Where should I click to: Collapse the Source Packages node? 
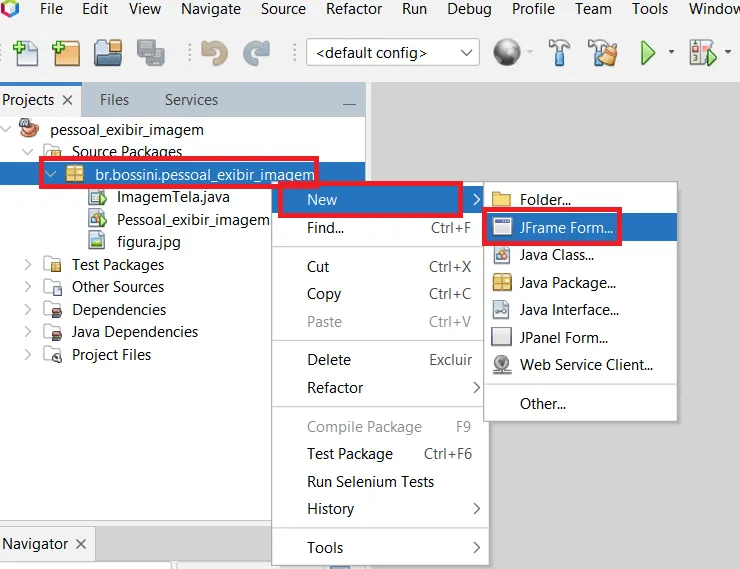[28, 151]
